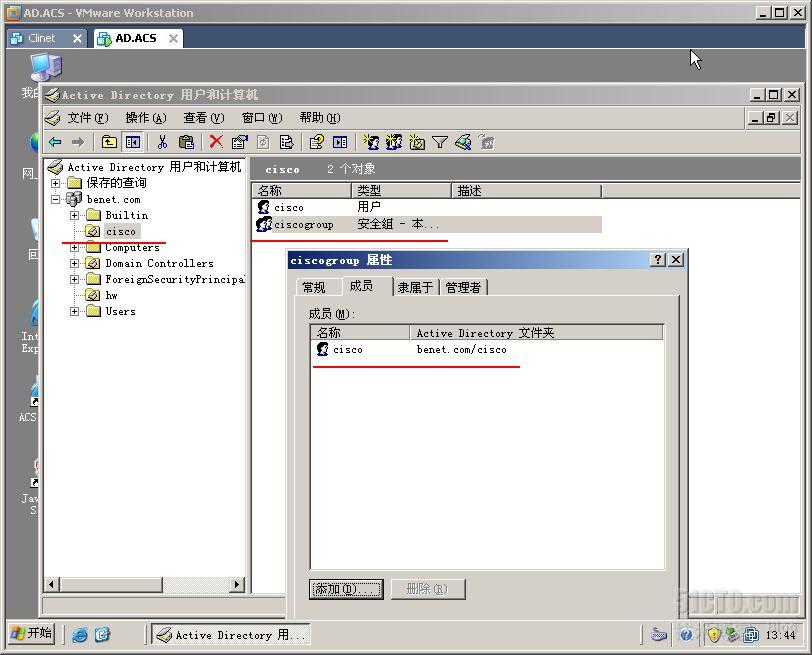
Task: Open the 帮助(H) menu
Action: pos(320,118)
